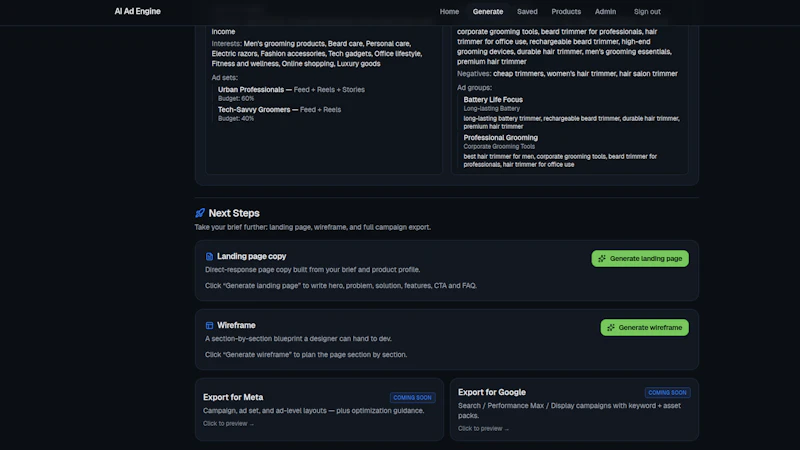The height and width of the screenshot is (450, 800).
Task: Click Generate wireframe button
Action: tap(644, 328)
